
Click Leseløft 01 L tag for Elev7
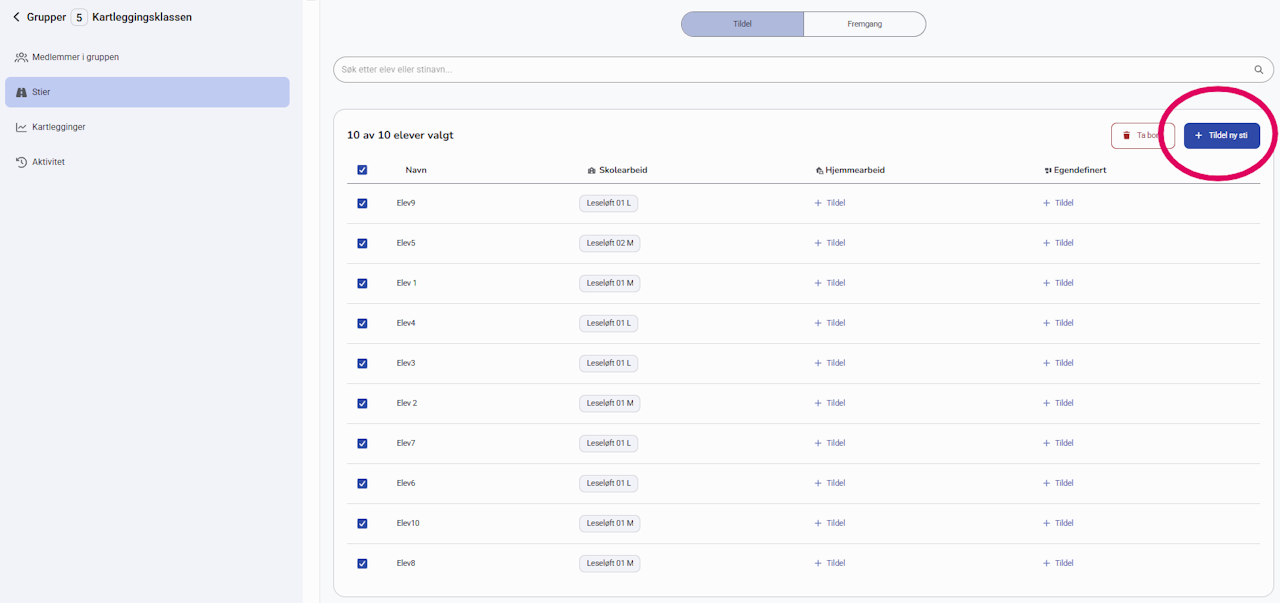pyautogui.click(x=608, y=443)
